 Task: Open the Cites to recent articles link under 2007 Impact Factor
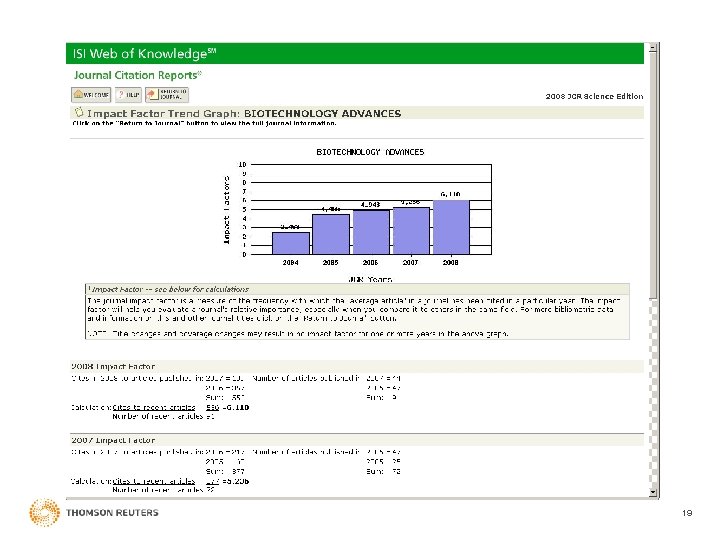pos(154,481)
